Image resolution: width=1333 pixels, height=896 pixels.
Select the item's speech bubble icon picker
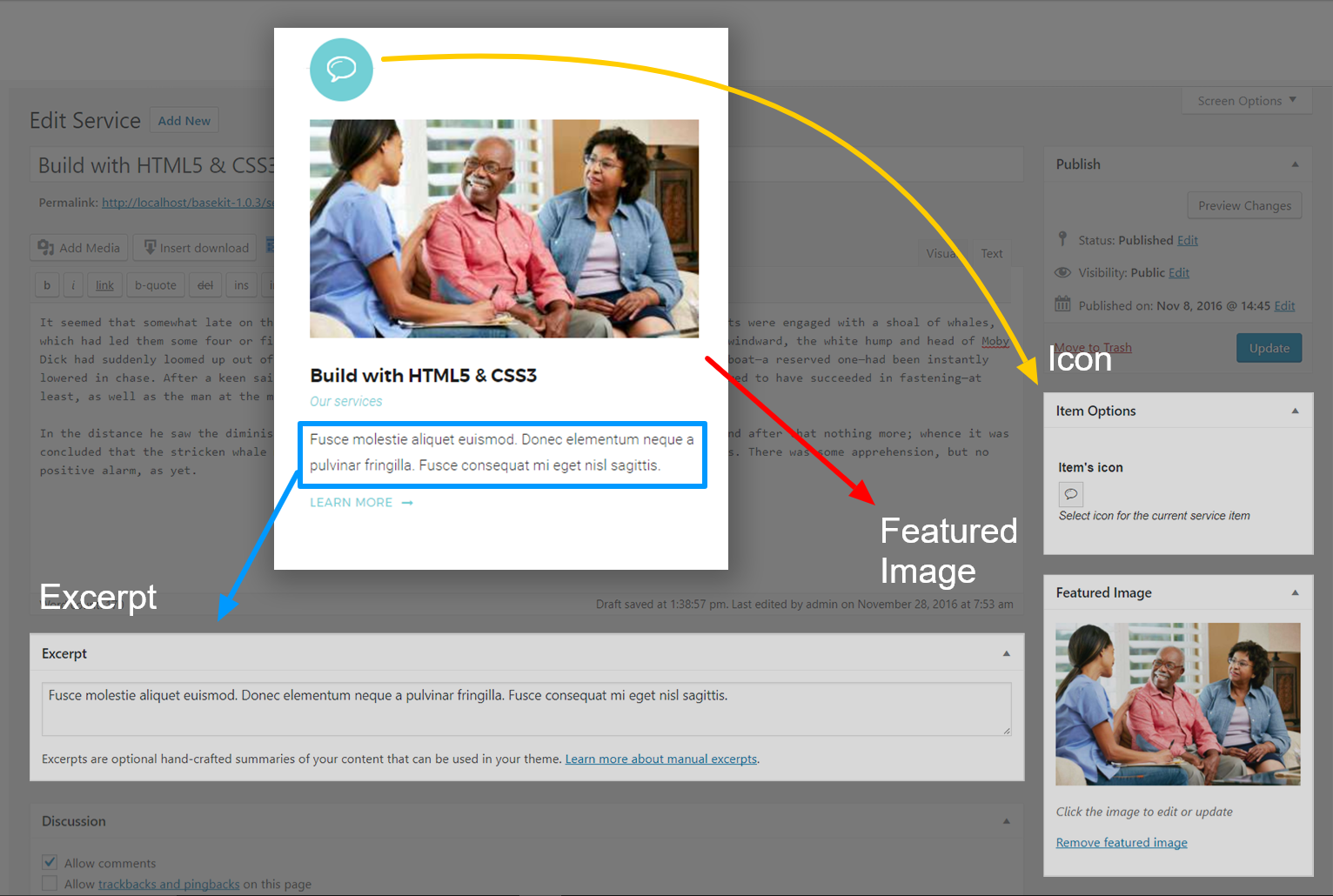(x=1071, y=494)
